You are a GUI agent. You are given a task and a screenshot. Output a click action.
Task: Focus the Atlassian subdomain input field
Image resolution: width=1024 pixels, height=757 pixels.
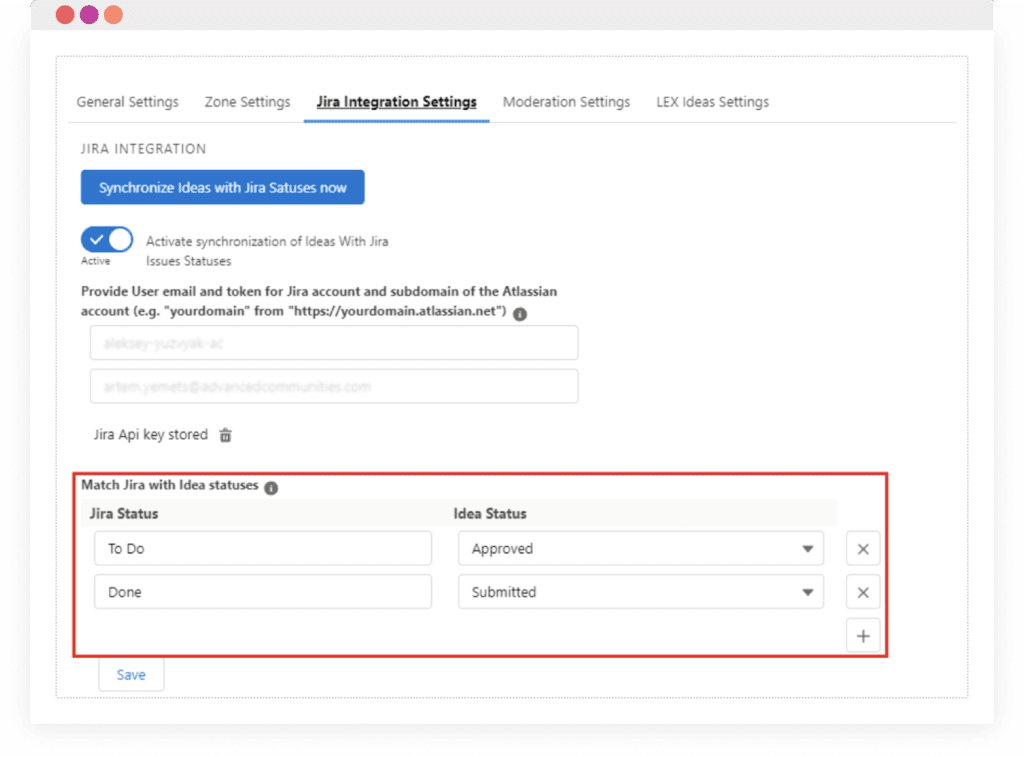[334, 343]
